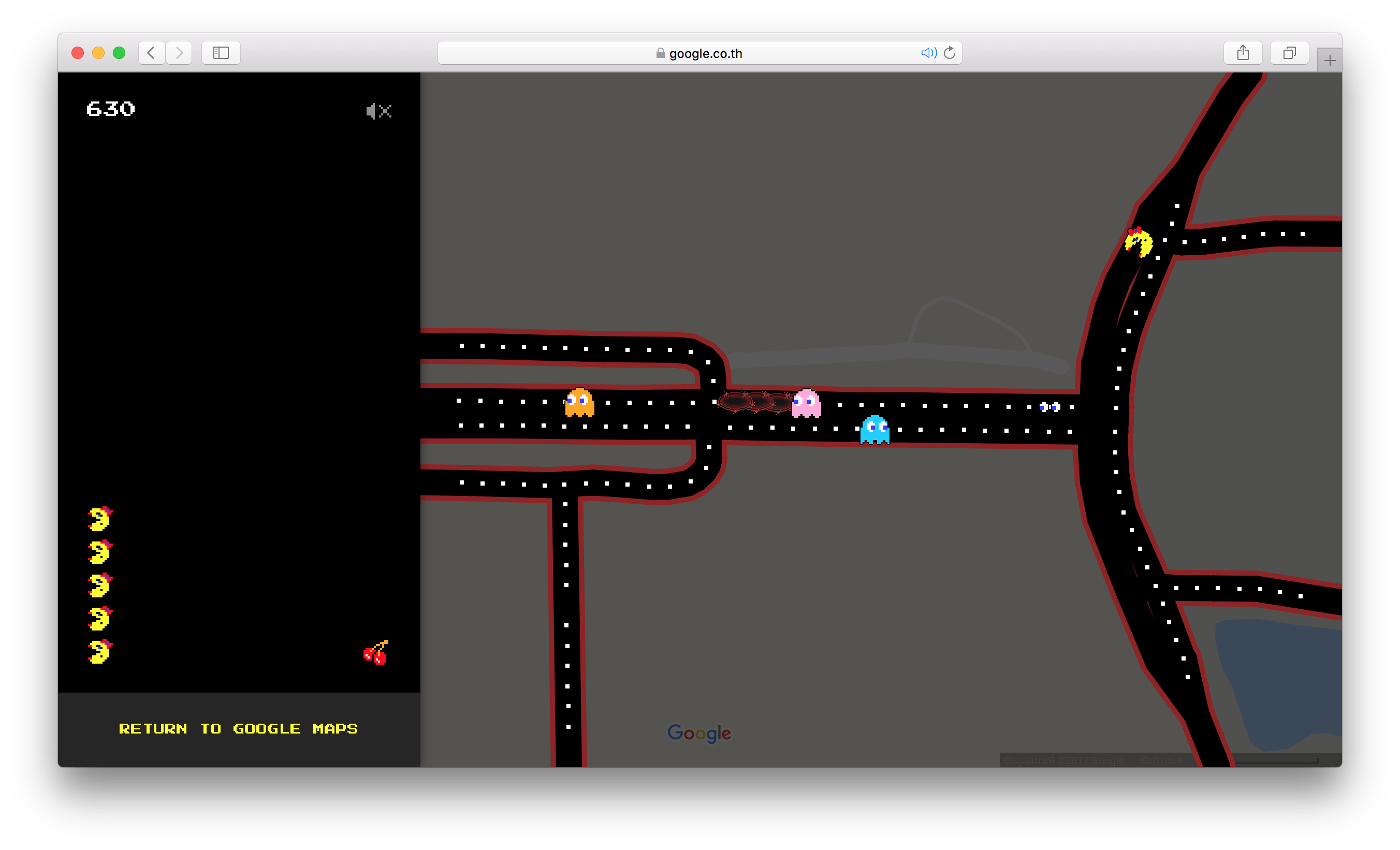Show the Safari sidebar
The height and width of the screenshot is (850, 1400).
pyautogui.click(x=221, y=53)
